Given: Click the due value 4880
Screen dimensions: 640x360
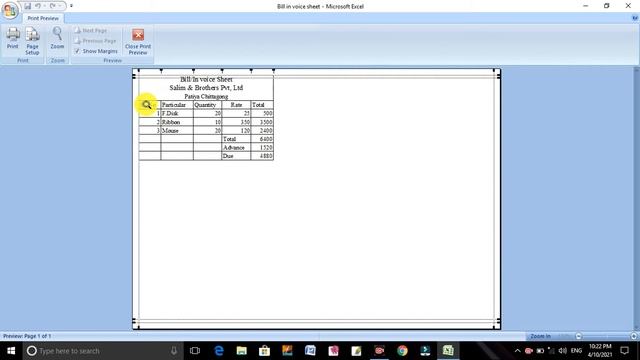Looking at the screenshot, I should pyautogui.click(x=262, y=156).
